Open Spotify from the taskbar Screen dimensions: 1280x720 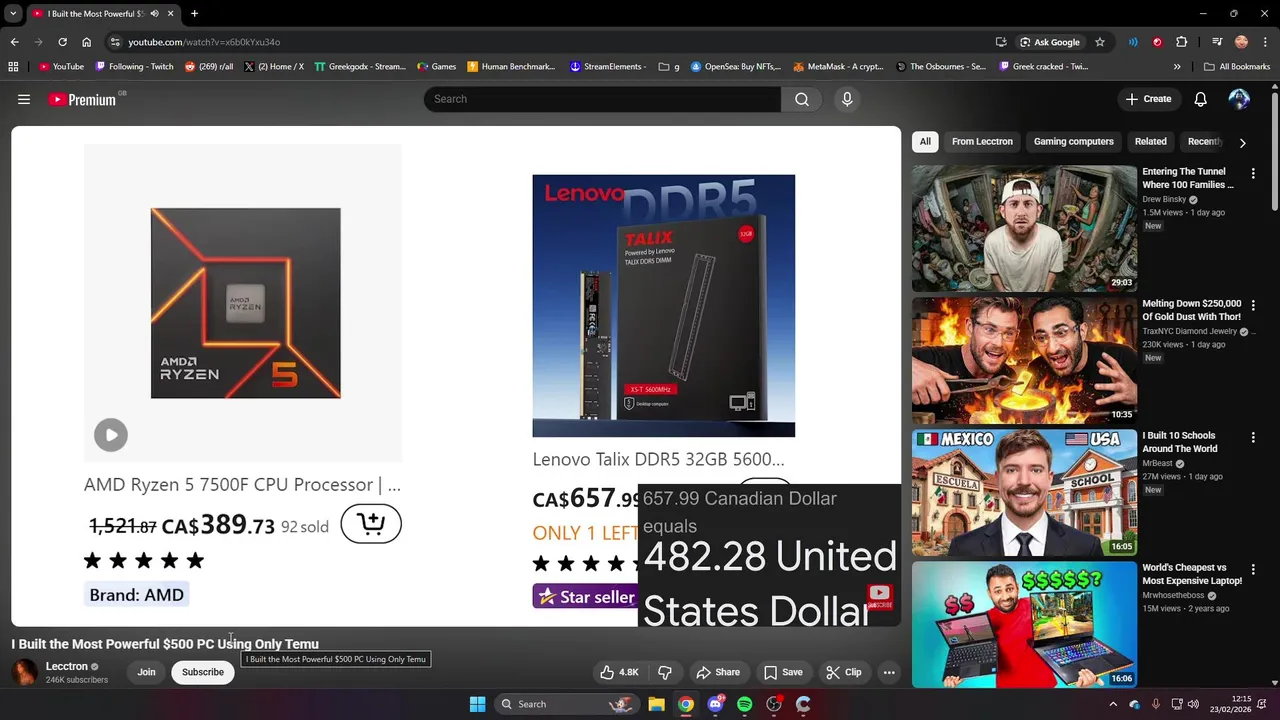click(x=744, y=704)
